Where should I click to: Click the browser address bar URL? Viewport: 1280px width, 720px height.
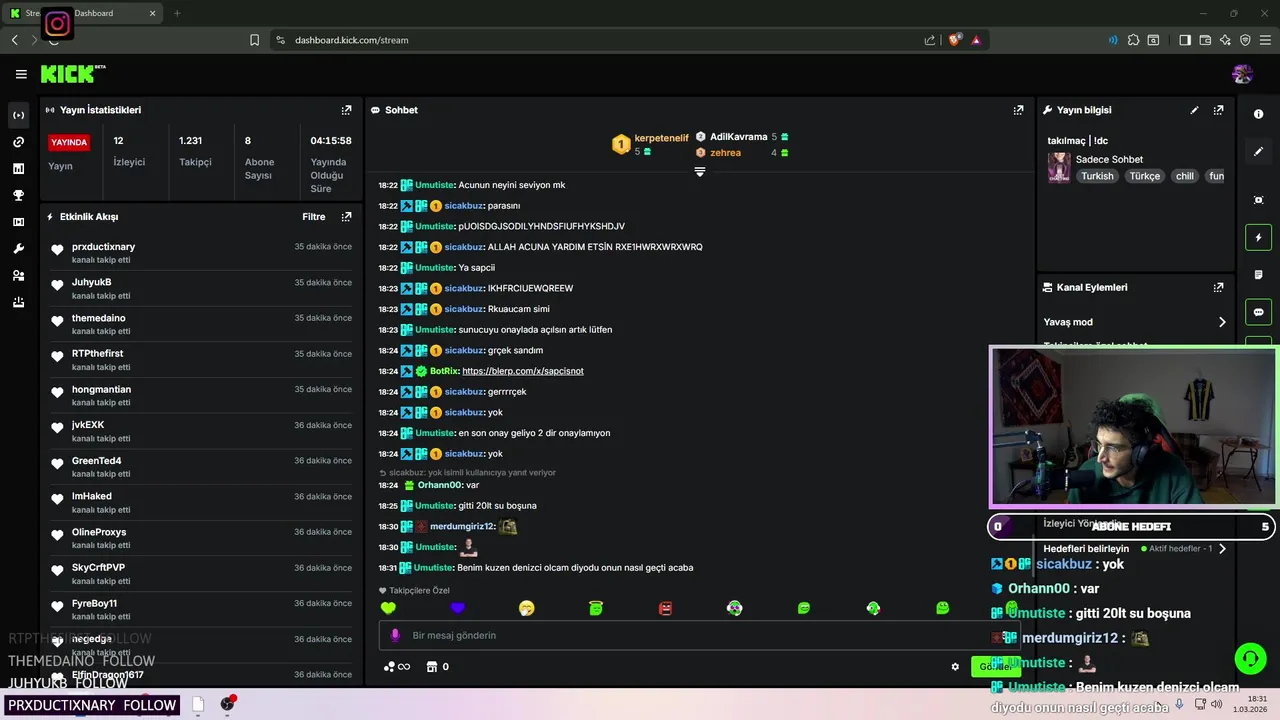coord(351,40)
